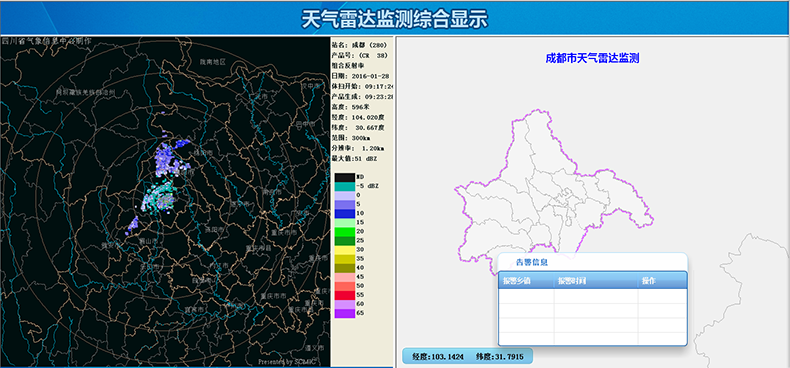The width and height of the screenshot is (790, 368).
Task: Click the 操作 column header
Action: pyautogui.click(x=662, y=281)
